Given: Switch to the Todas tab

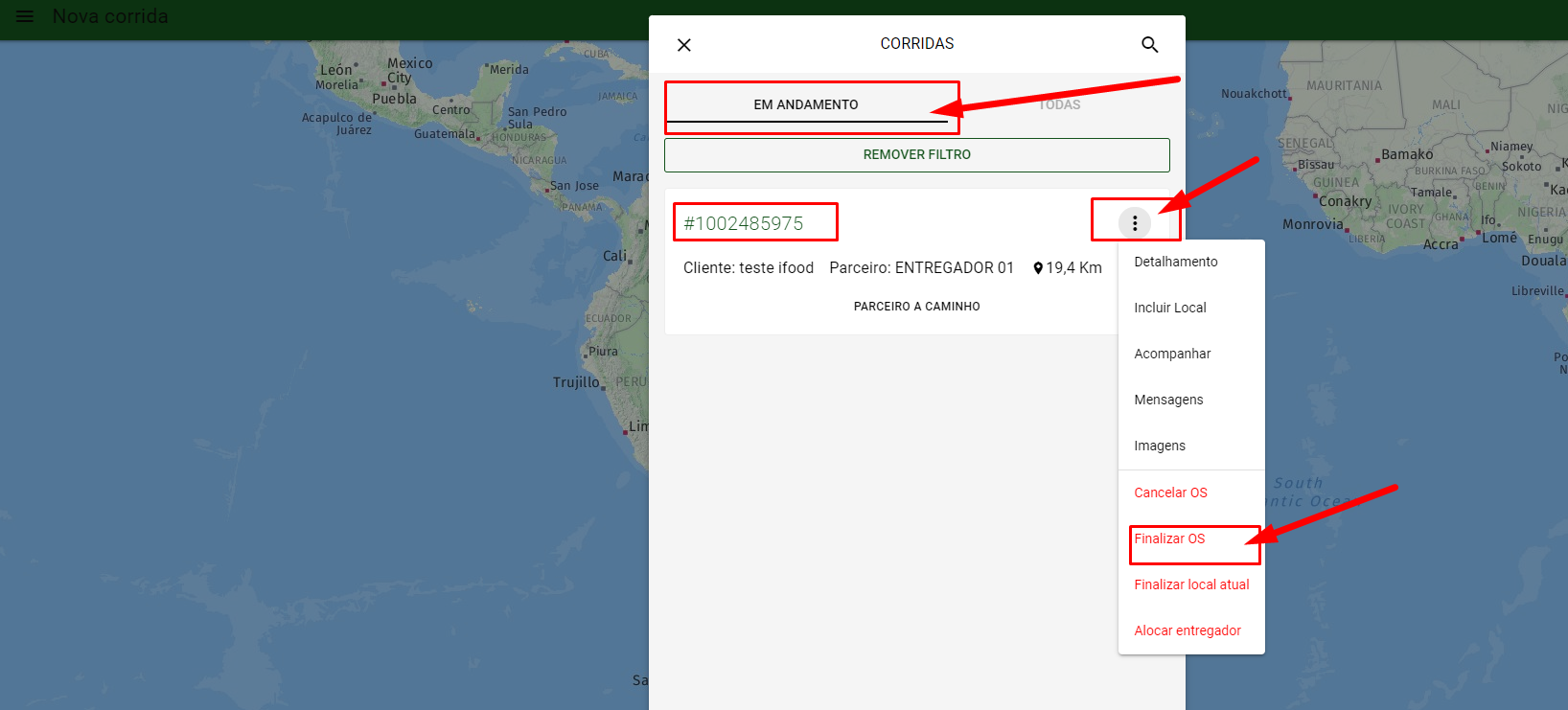Looking at the screenshot, I should pyautogui.click(x=1059, y=104).
